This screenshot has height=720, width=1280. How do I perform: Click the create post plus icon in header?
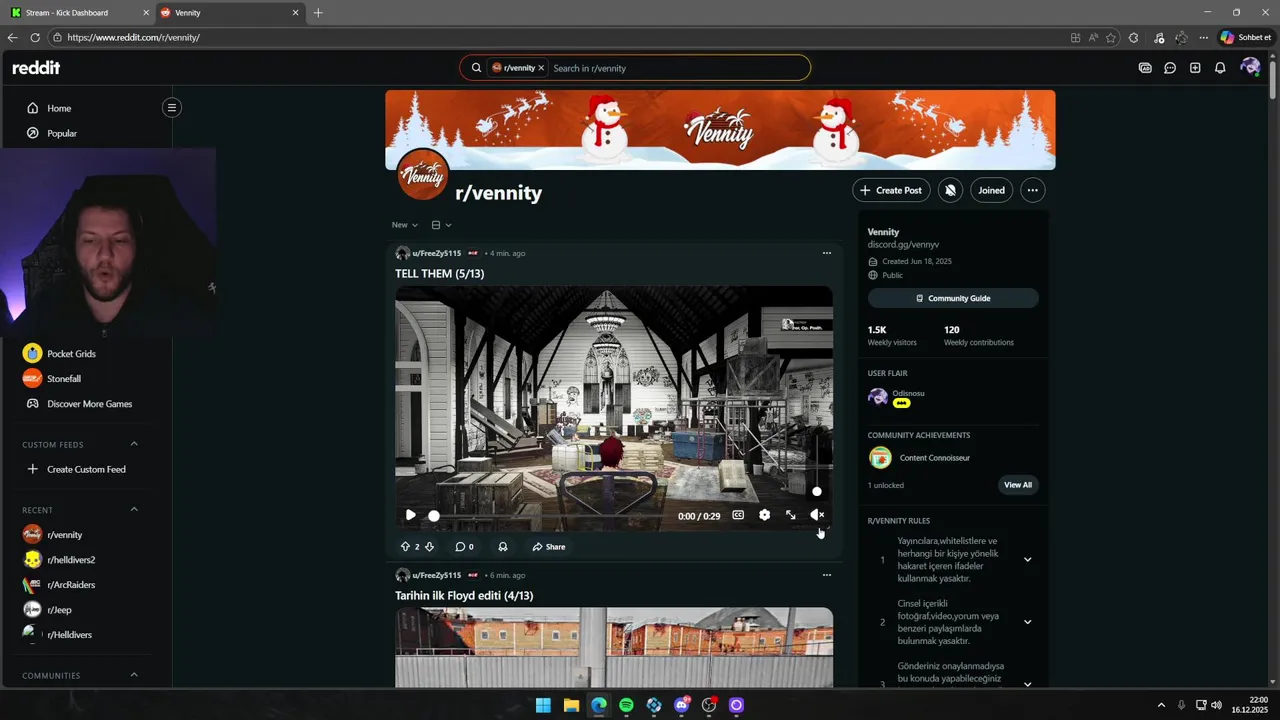pos(1195,68)
